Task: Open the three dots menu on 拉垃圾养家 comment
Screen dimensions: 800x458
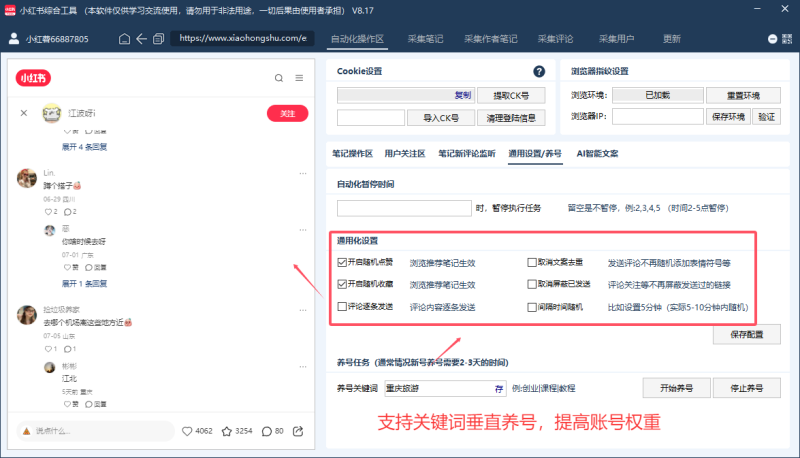Action: pos(303,310)
